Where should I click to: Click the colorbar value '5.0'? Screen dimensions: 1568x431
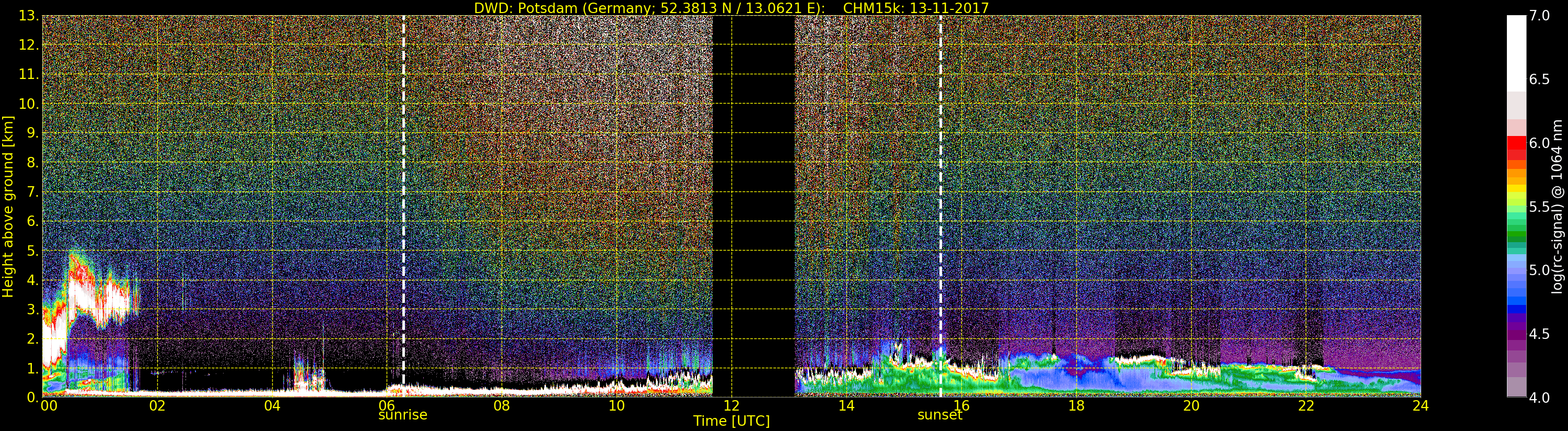point(1539,270)
